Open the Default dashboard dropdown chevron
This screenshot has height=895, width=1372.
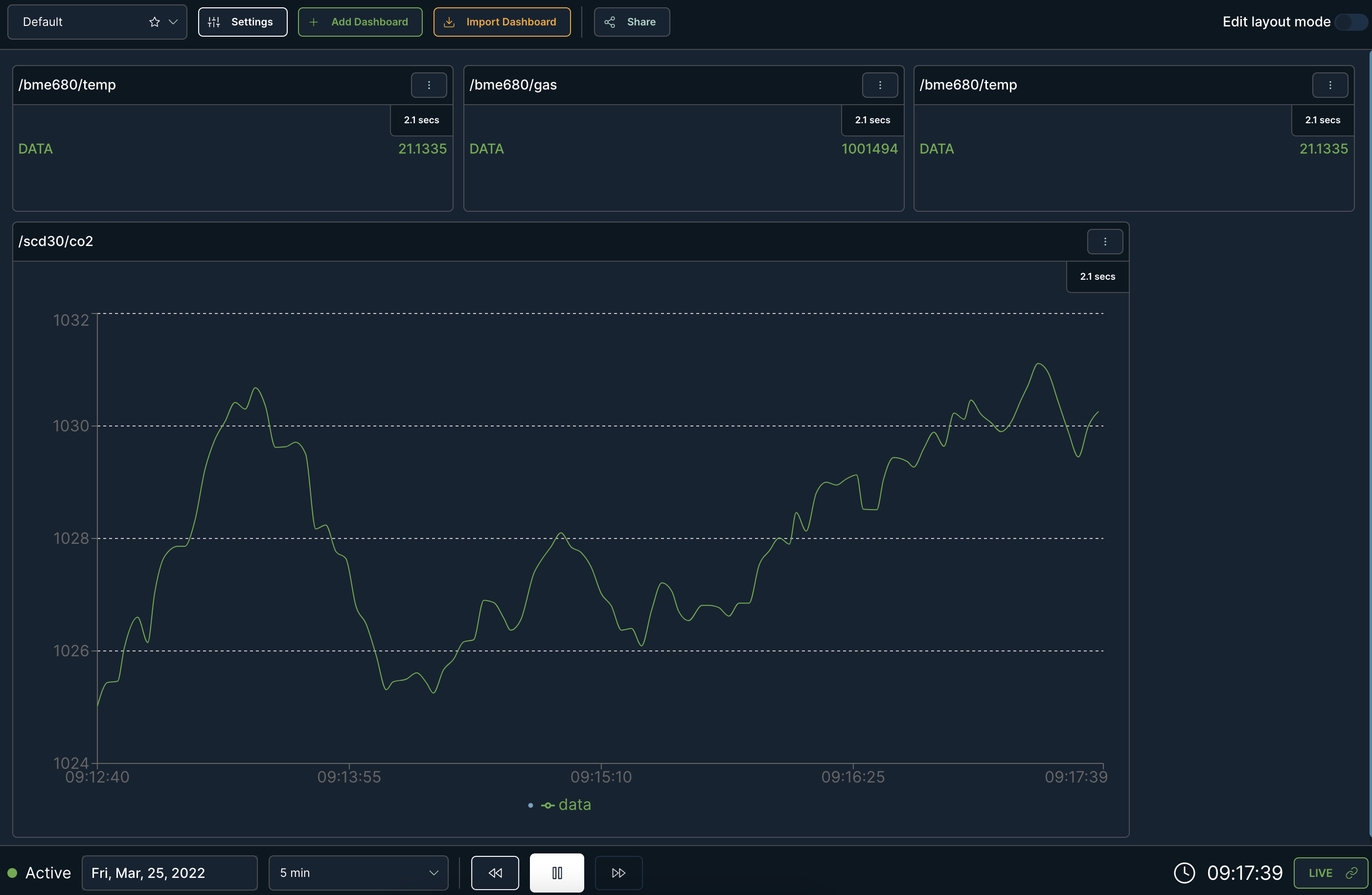(173, 22)
